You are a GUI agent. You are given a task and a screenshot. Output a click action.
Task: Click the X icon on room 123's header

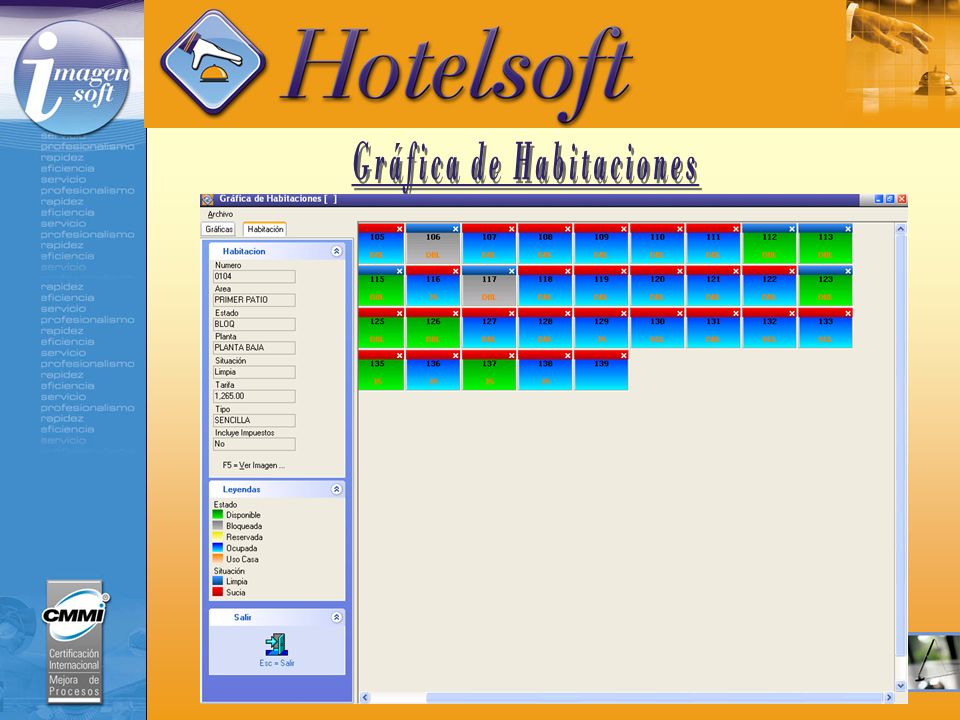click(x=848, y=271)
